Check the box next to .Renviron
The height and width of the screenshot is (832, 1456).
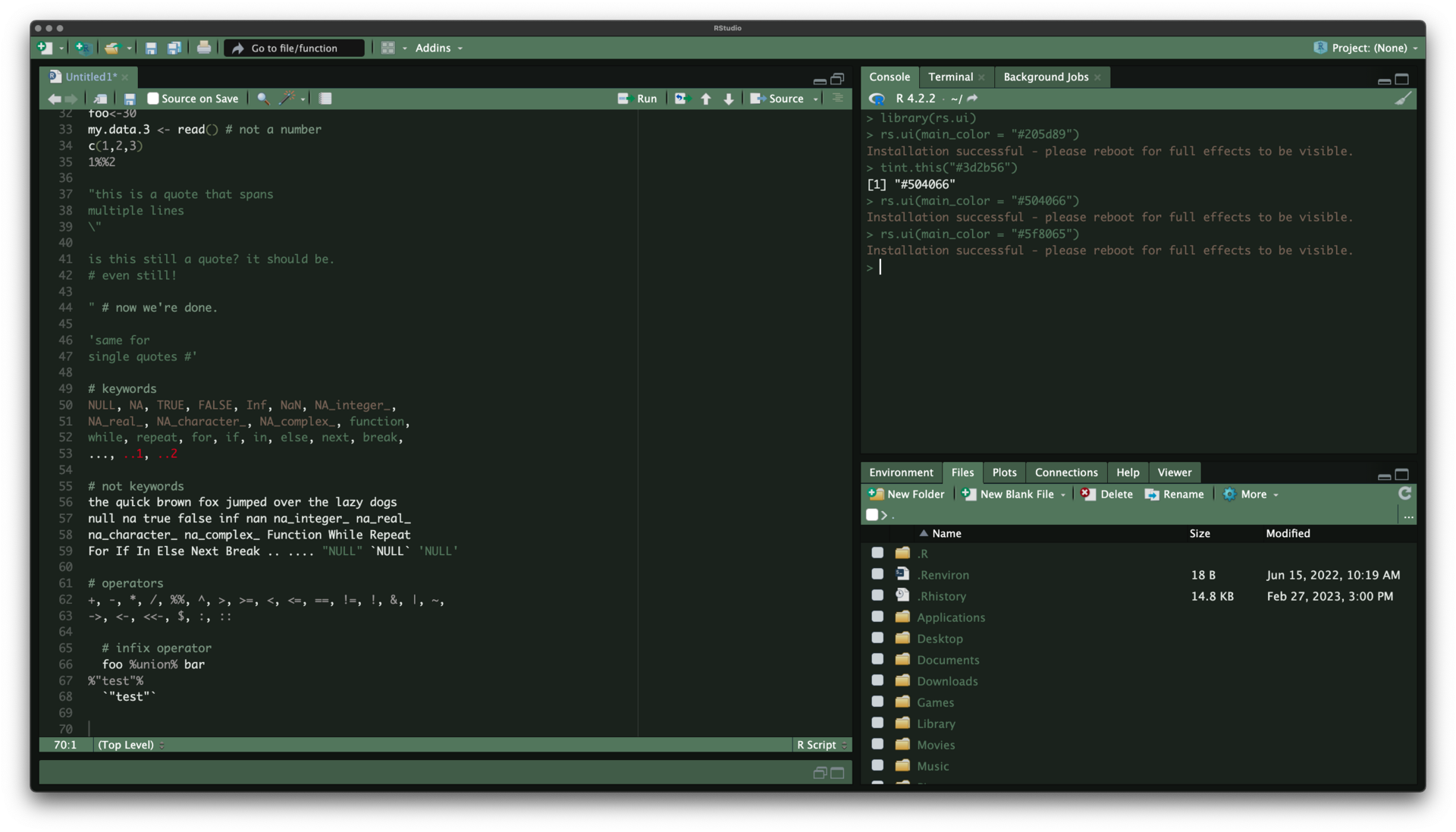[877, 574]
